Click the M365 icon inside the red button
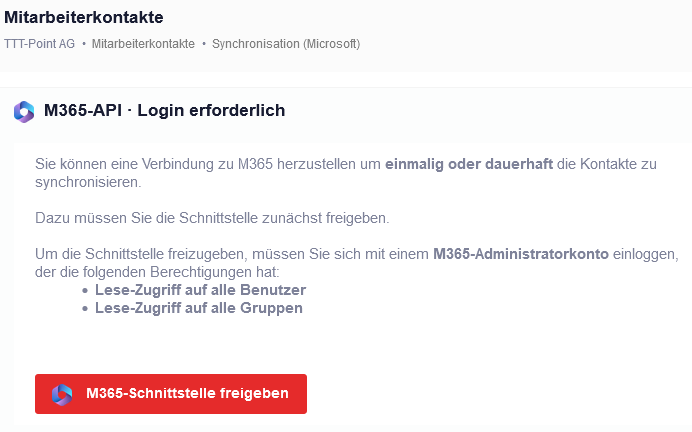 tap(62, 394)
